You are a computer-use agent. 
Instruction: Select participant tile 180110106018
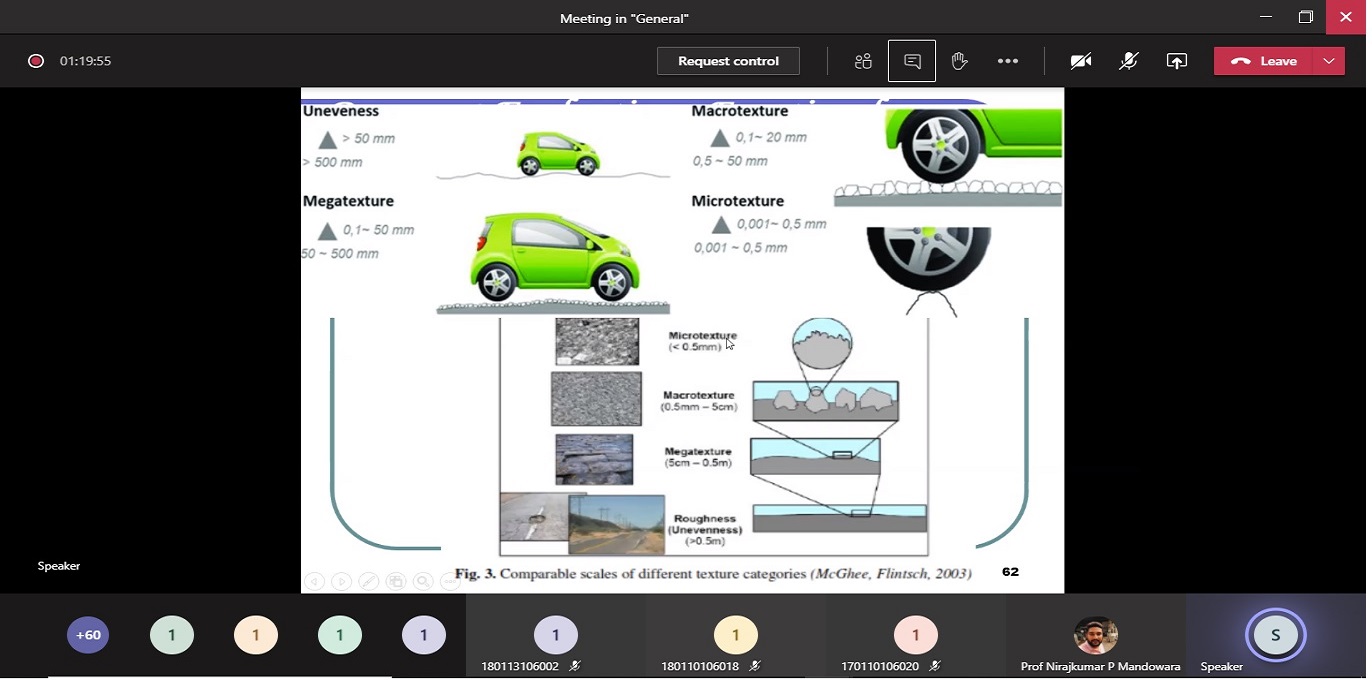[x=735, y=636]
